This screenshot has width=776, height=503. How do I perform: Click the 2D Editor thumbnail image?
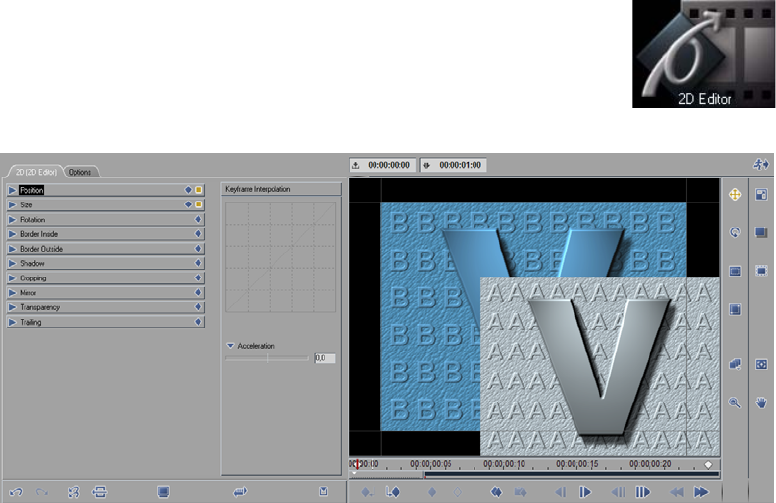coord(703,53)
